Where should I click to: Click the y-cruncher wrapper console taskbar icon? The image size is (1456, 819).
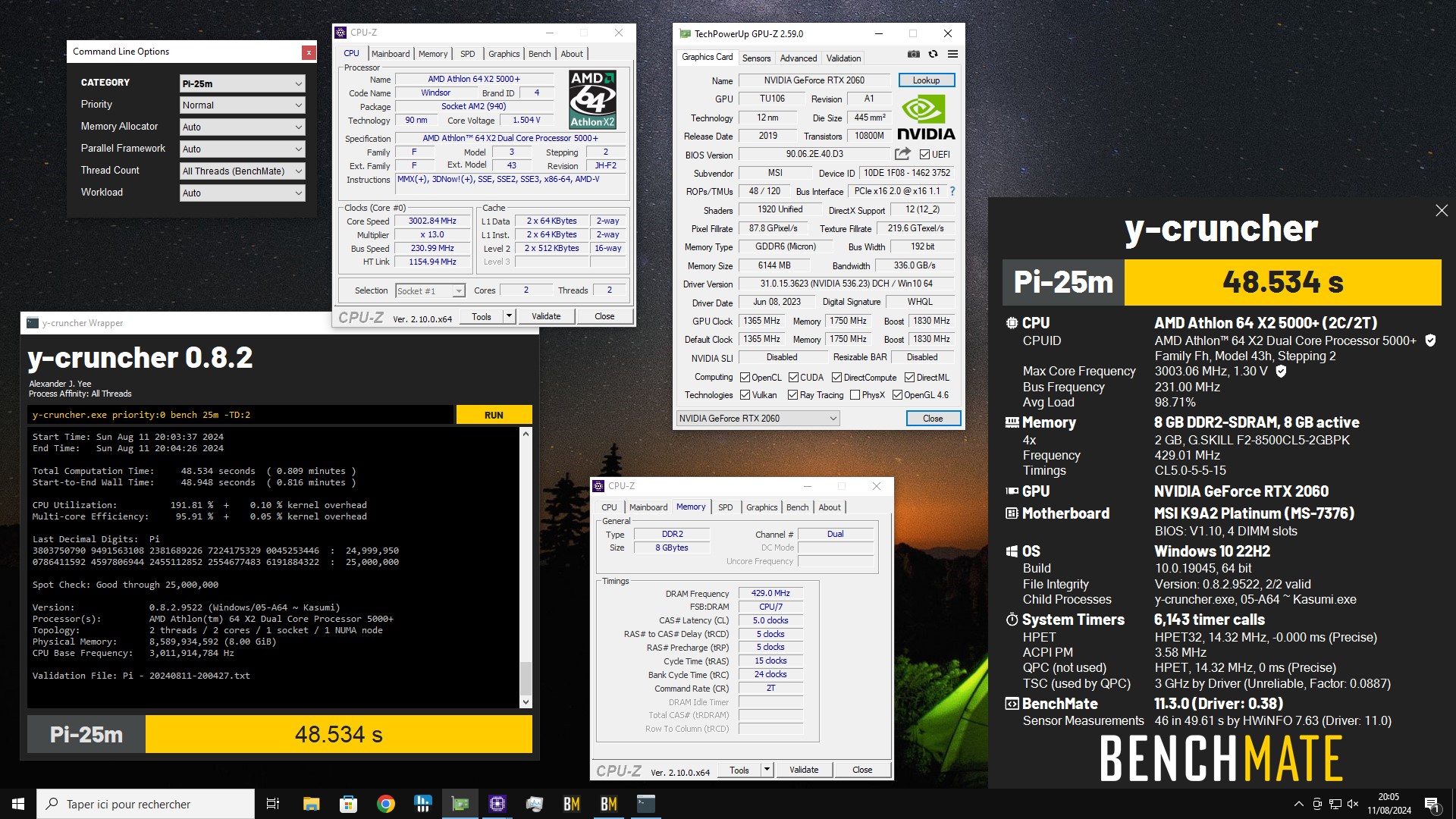point(645,804)
